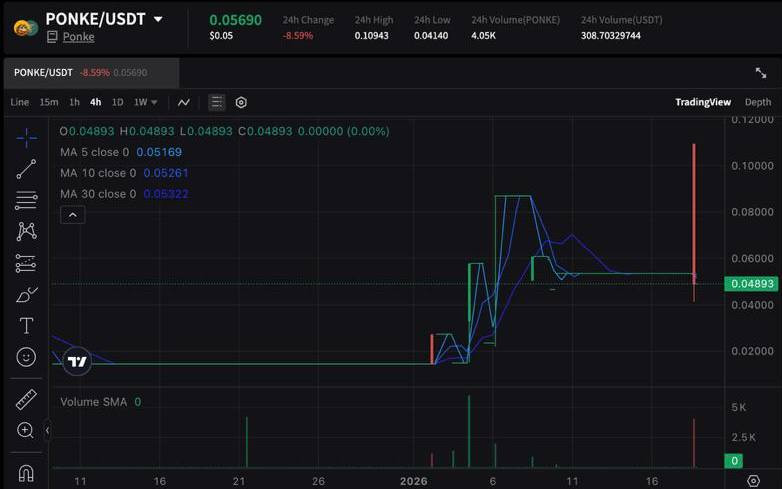782x489 pixels.
Task: Select the ruler measure tool
Action: [x=26, y=400]
